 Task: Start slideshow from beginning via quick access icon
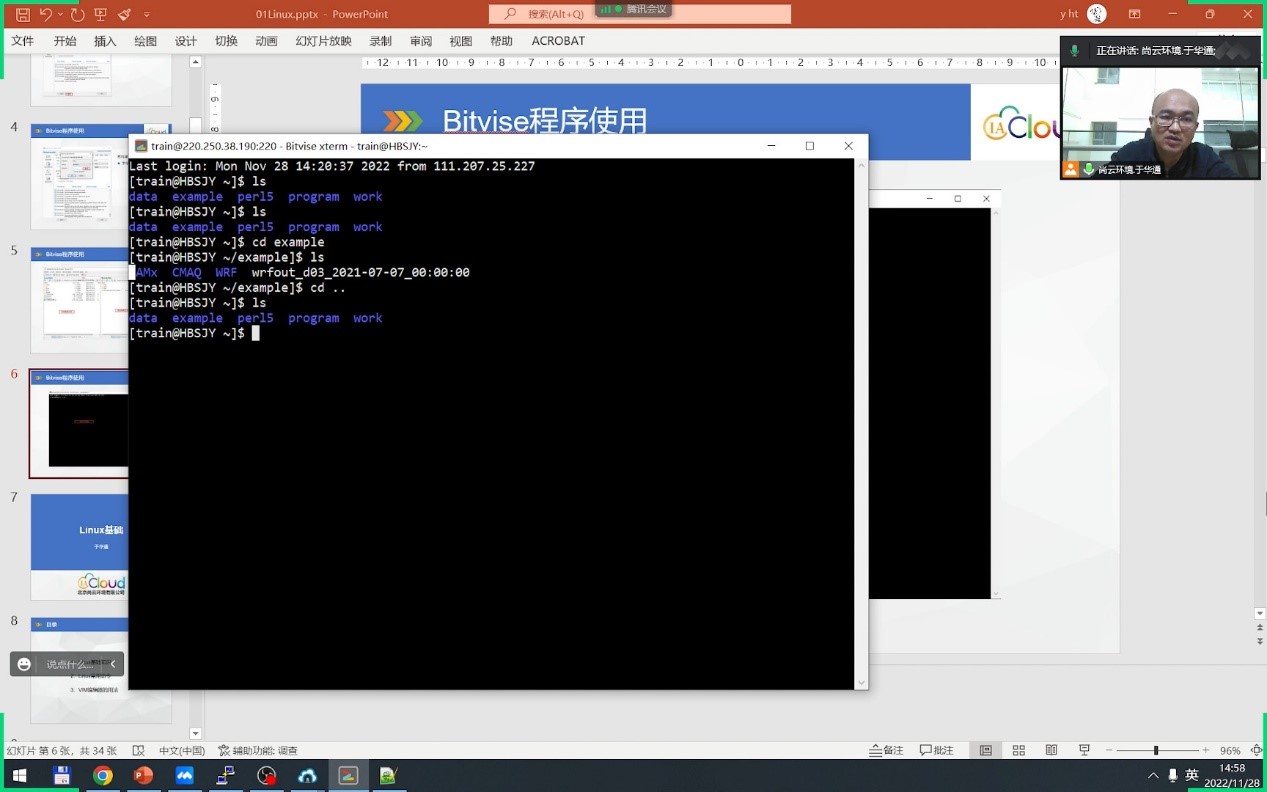tap(100, 15)
